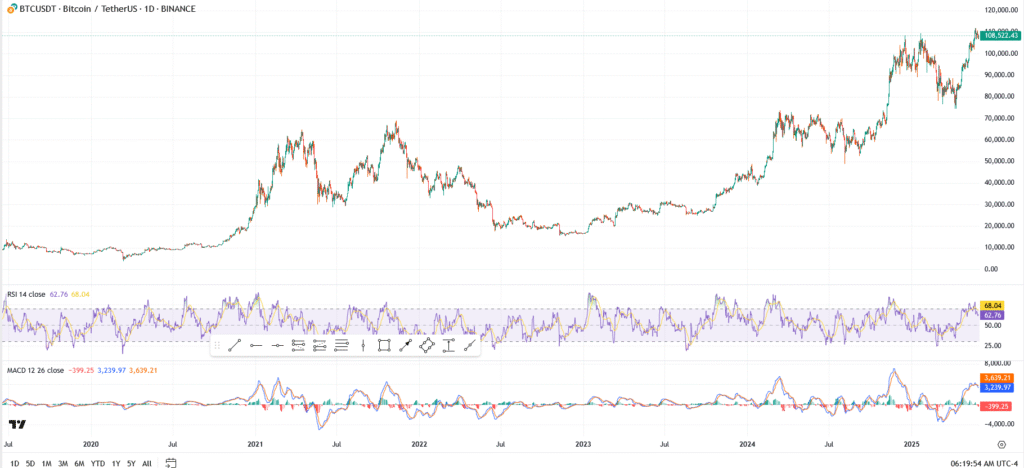
Task: Select the Trend Line drawing tool
Action: (235, 346)
